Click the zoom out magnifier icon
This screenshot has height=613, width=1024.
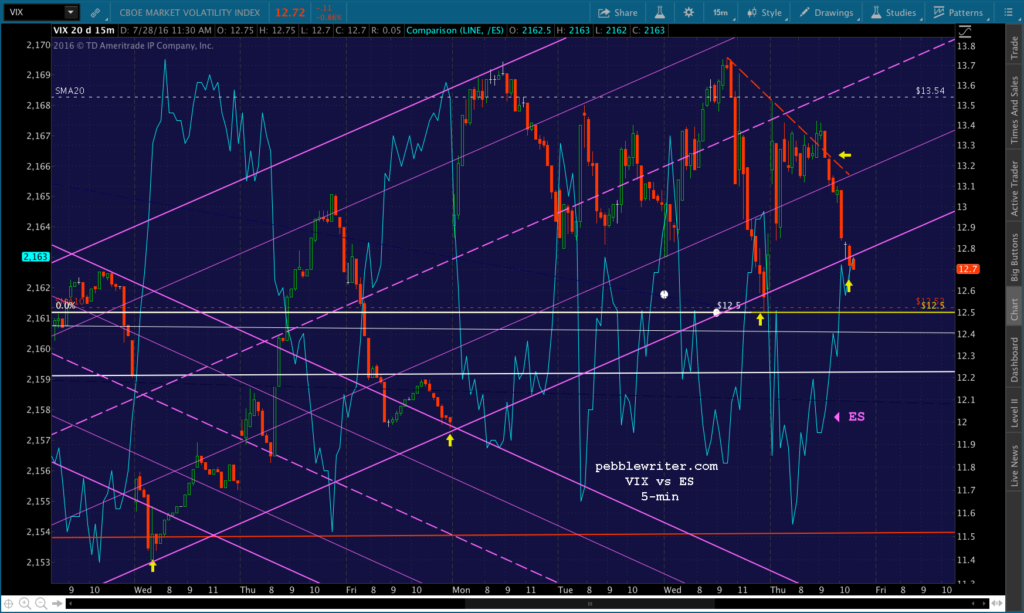pos(40,604)
